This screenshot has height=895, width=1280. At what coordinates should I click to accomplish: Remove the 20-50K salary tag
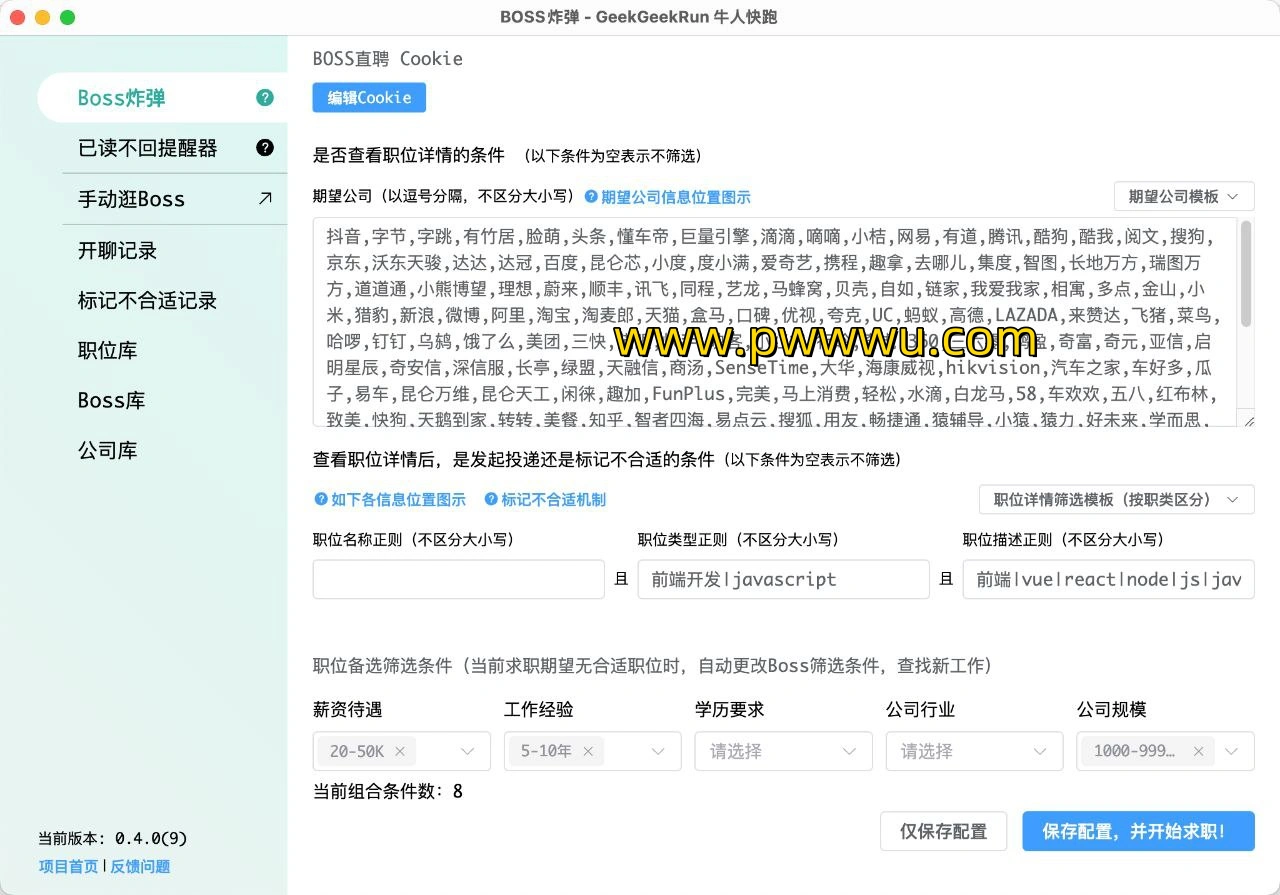pos(400,751)
